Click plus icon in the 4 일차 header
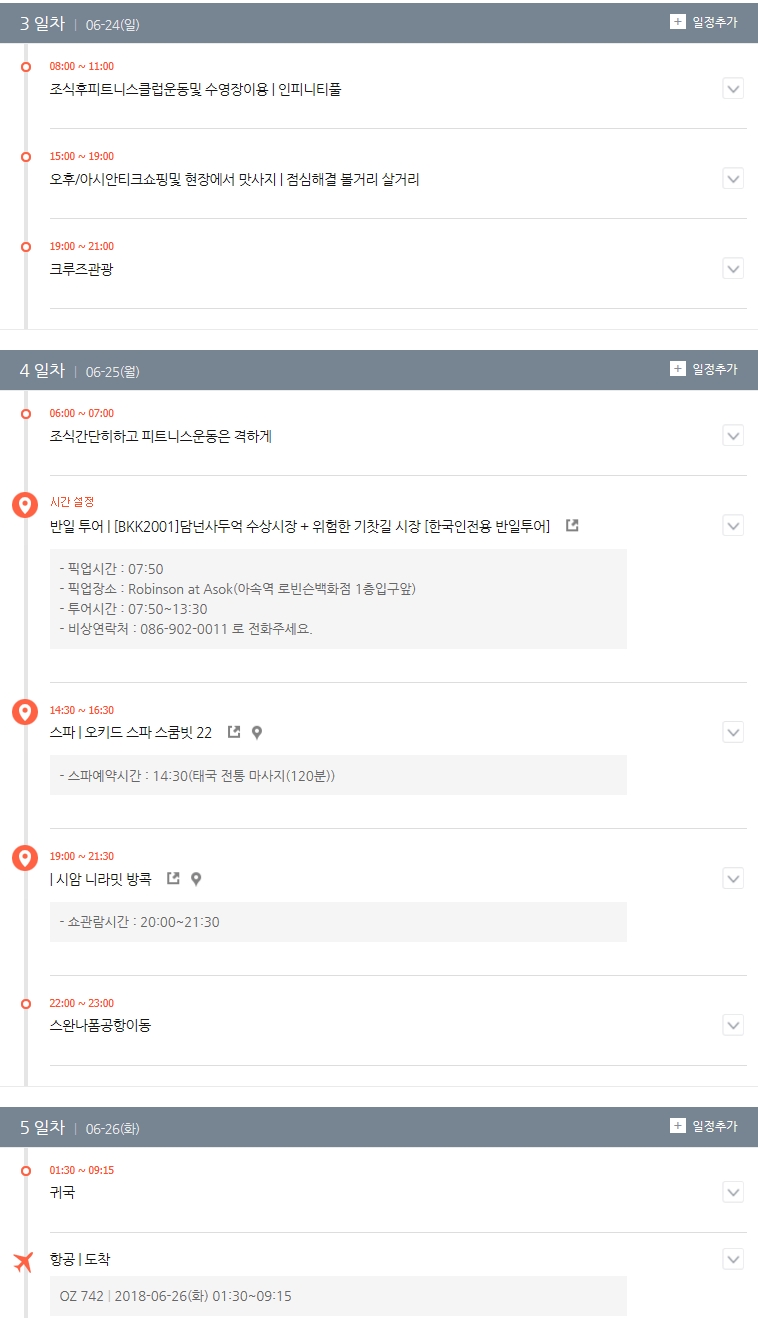The height and width of the screenshot is (1318, 758). pyautogui.click(x=678, y=369)
